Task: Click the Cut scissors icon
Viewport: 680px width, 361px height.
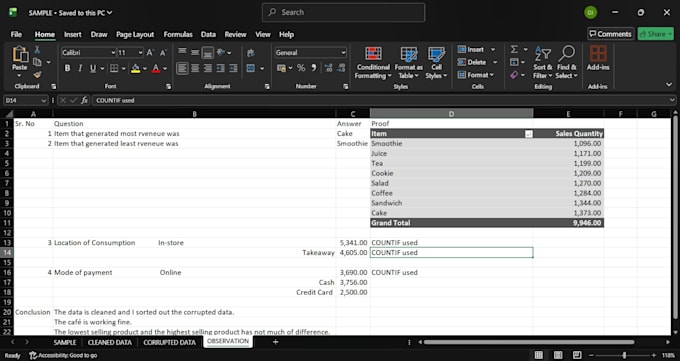Action: point(37,49)
